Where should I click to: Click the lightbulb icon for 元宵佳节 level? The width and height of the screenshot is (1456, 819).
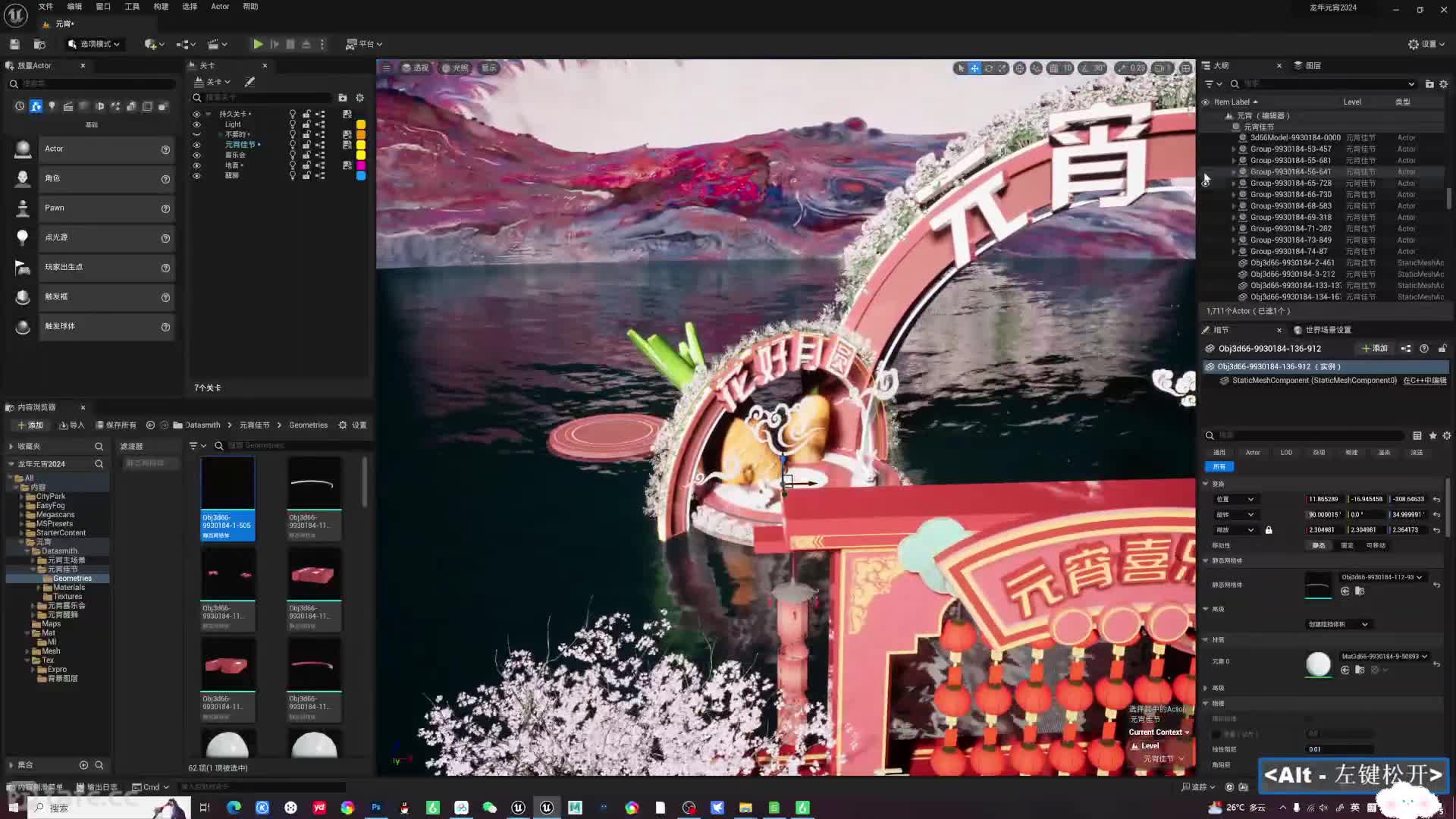(x=293, y=145)
